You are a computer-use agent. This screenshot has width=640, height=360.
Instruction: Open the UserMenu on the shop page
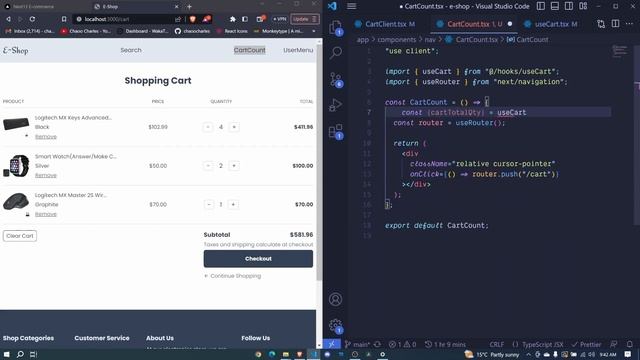point(298,50)
